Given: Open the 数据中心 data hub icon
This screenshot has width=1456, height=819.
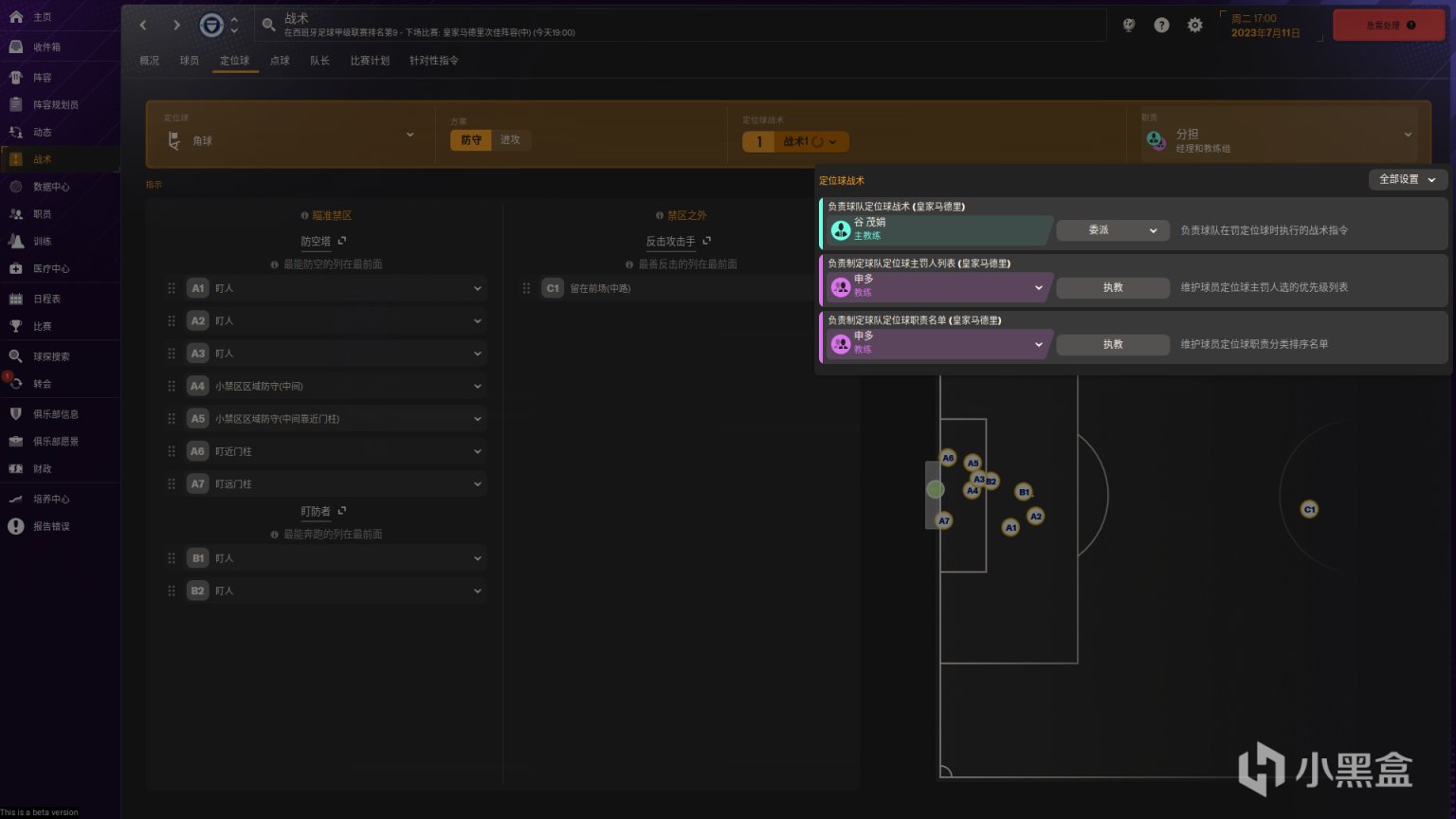Looking at the screenshot, I should pyautogui.click(x=16, y=187).
